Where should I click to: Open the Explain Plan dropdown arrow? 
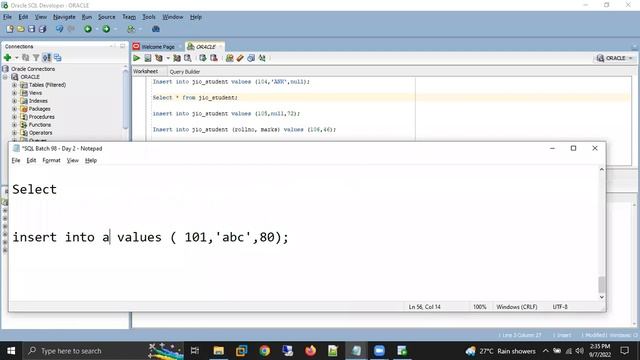click(168, 58)
